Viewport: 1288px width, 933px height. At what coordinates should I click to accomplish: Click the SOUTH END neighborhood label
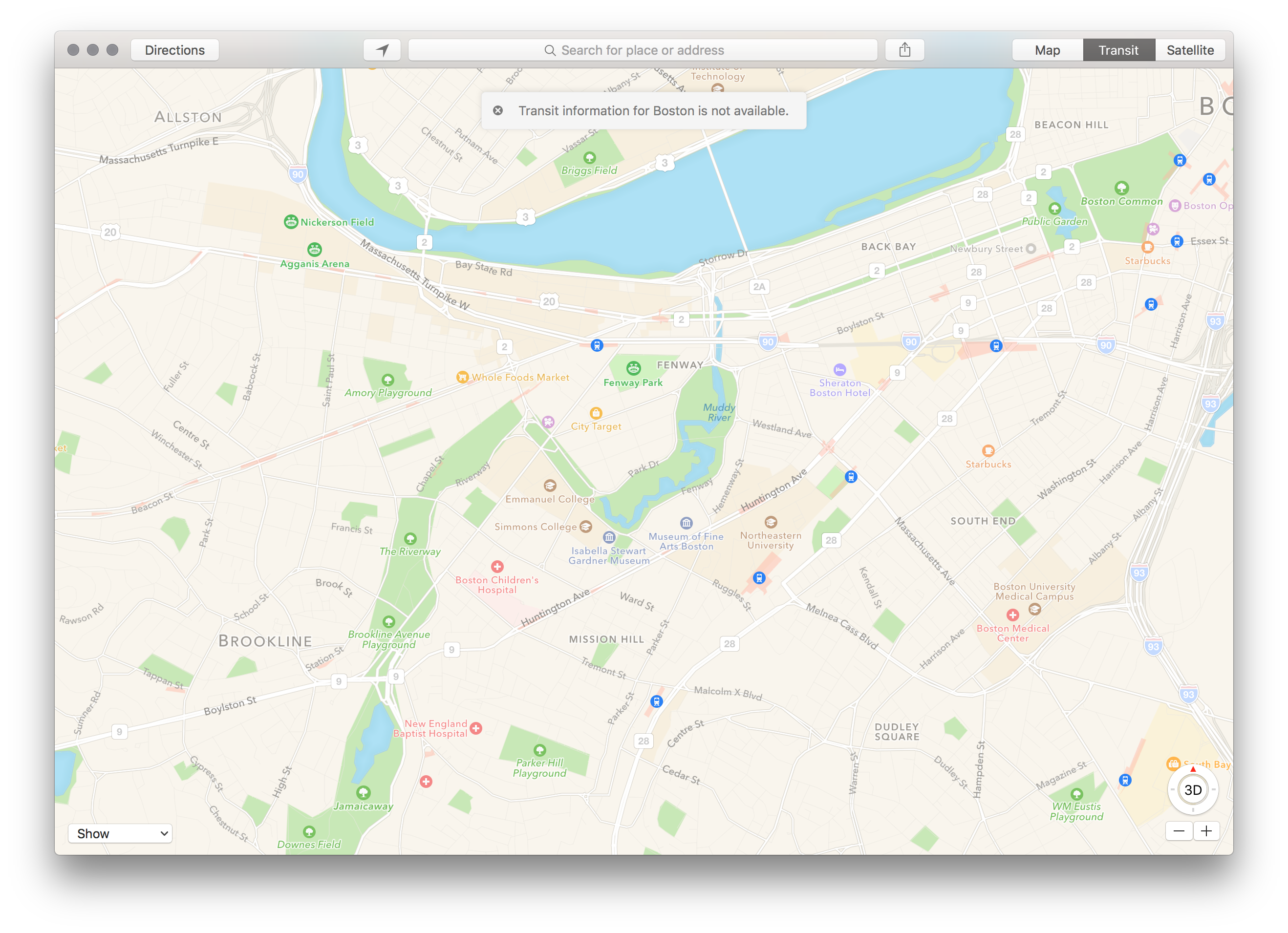(x=983, y=521)
